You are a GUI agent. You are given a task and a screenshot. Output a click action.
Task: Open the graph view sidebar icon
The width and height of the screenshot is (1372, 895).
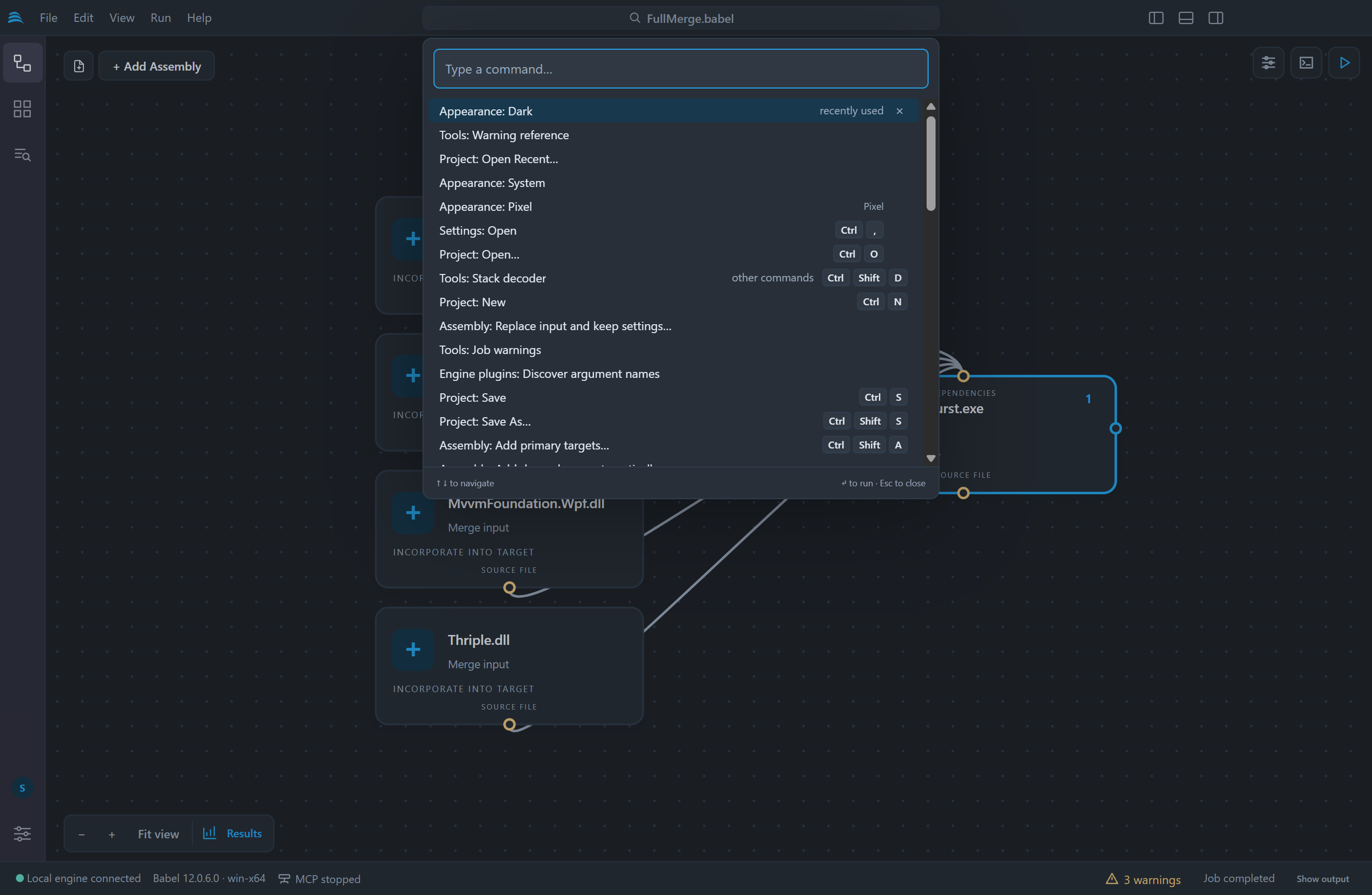pyautogui.click(x=22, y=63)
